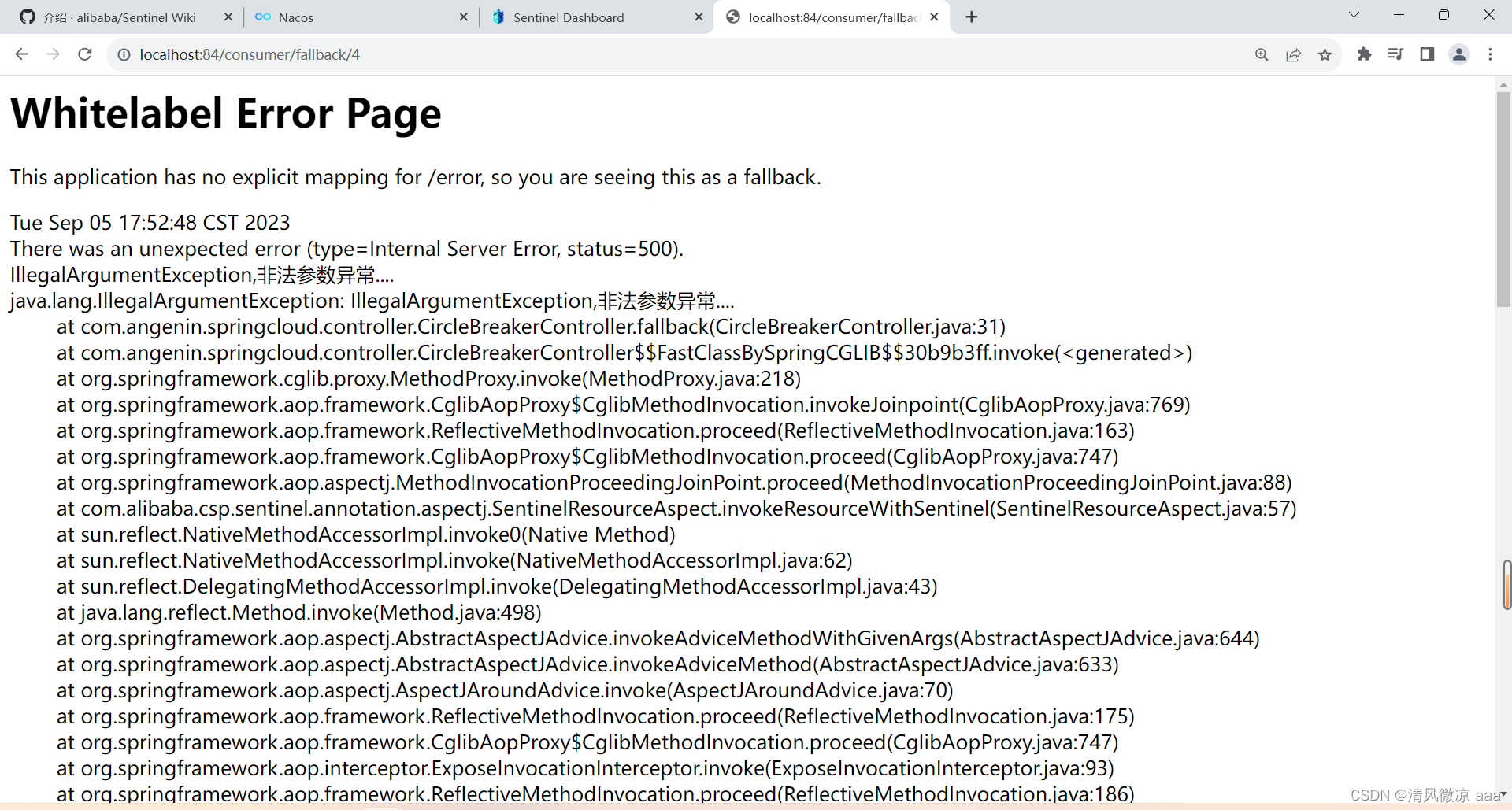
Task: View site information icon in address bar
Action: pos(124,54)
